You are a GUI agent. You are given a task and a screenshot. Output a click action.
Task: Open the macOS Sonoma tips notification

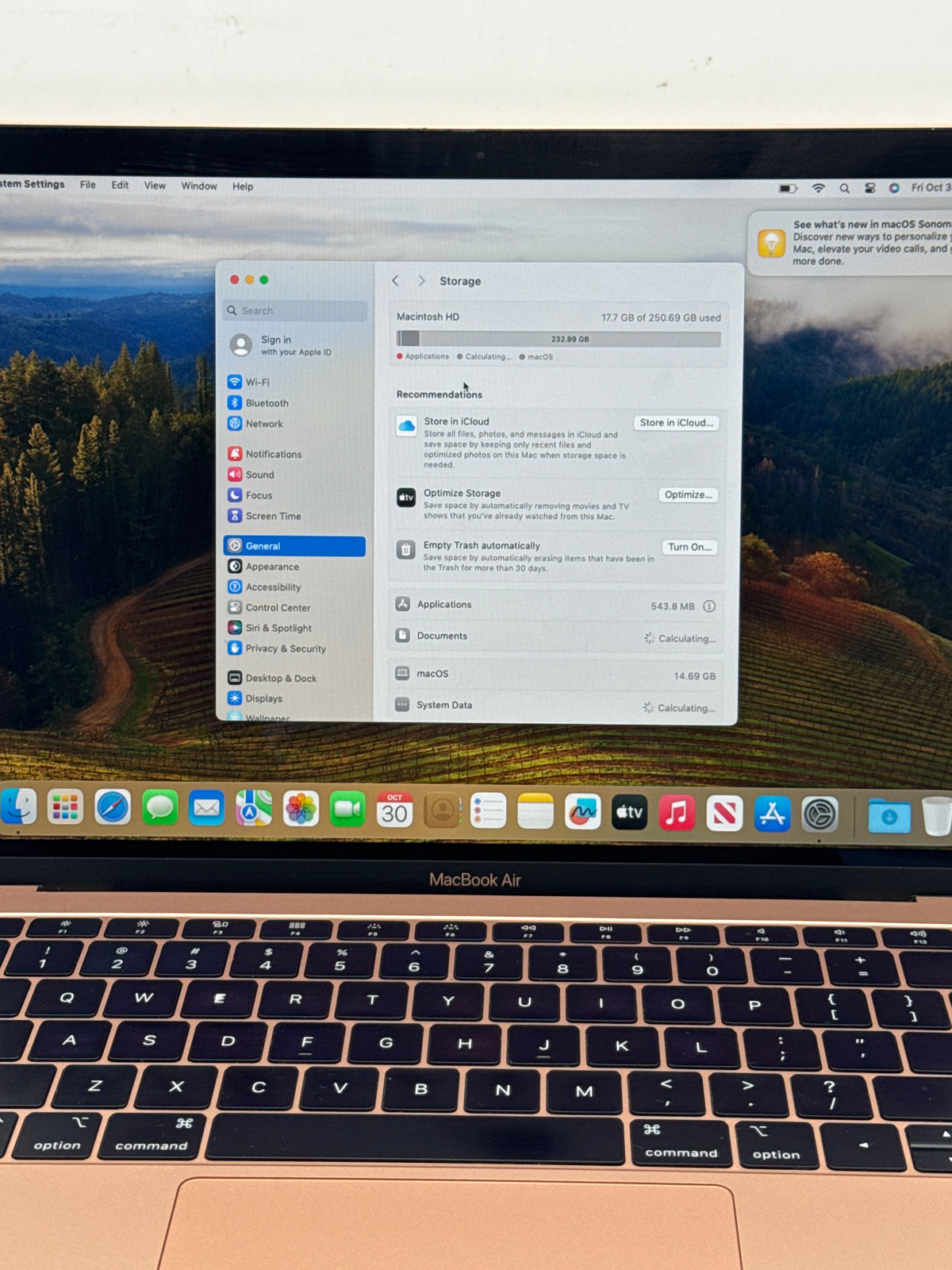tap(850, 243)
